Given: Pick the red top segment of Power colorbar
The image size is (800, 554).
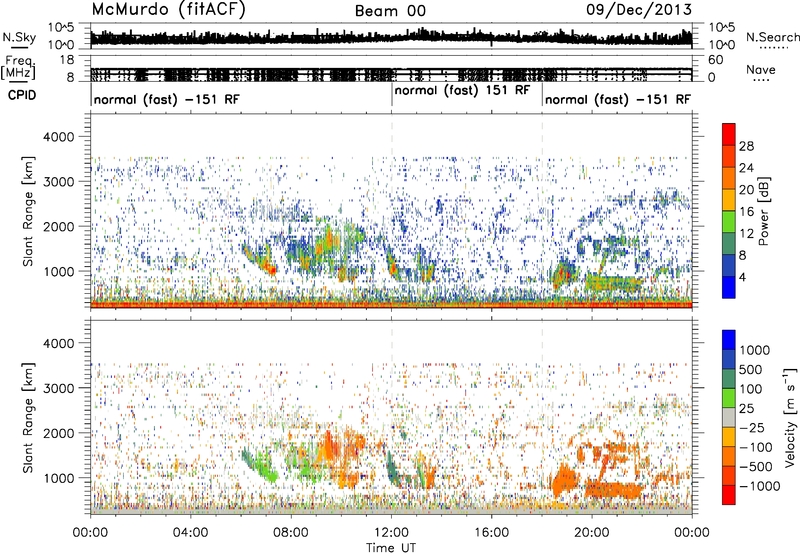Looking at the screenshot, I should [729, 135].
